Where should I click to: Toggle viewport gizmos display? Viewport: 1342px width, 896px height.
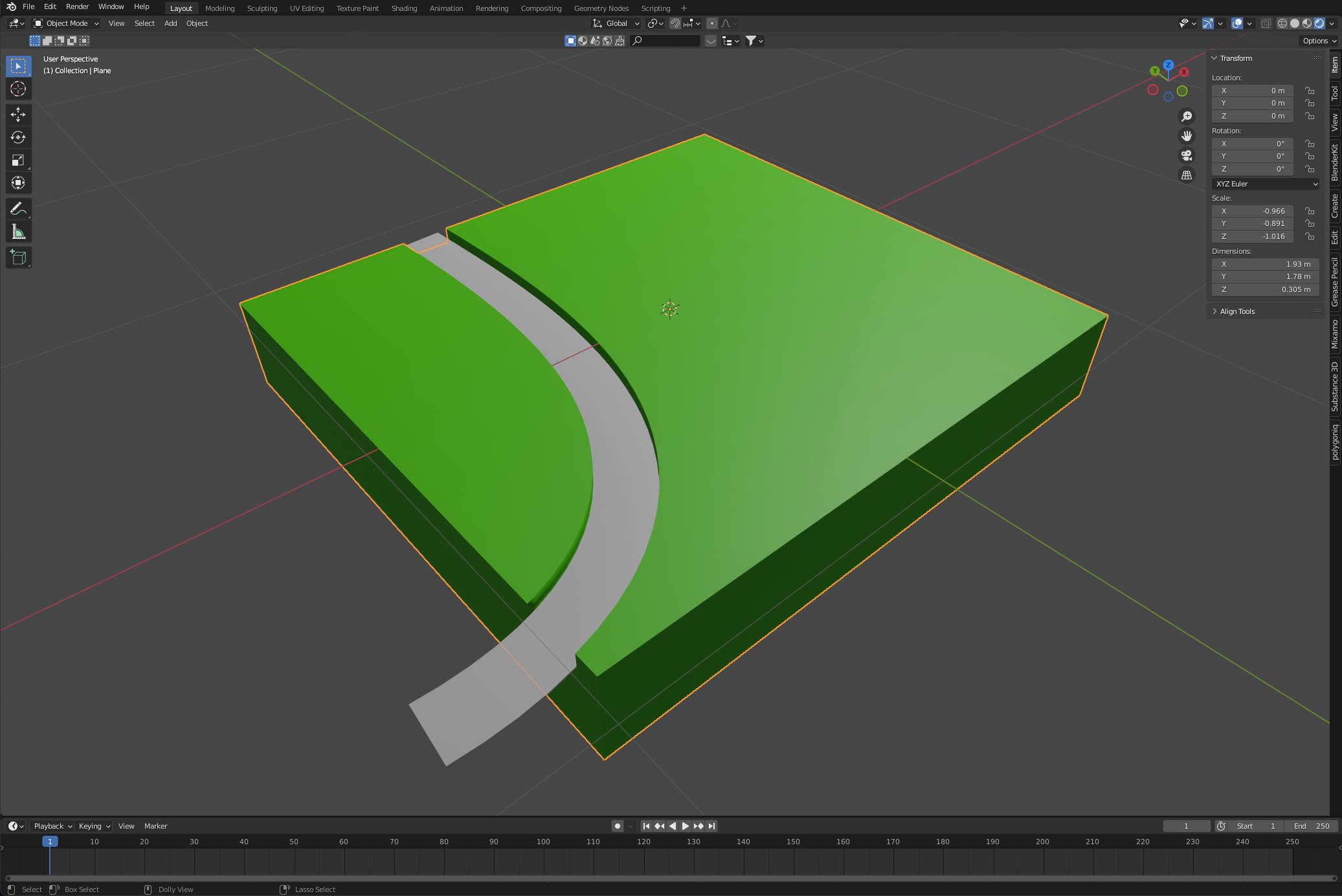point(1208,23)
